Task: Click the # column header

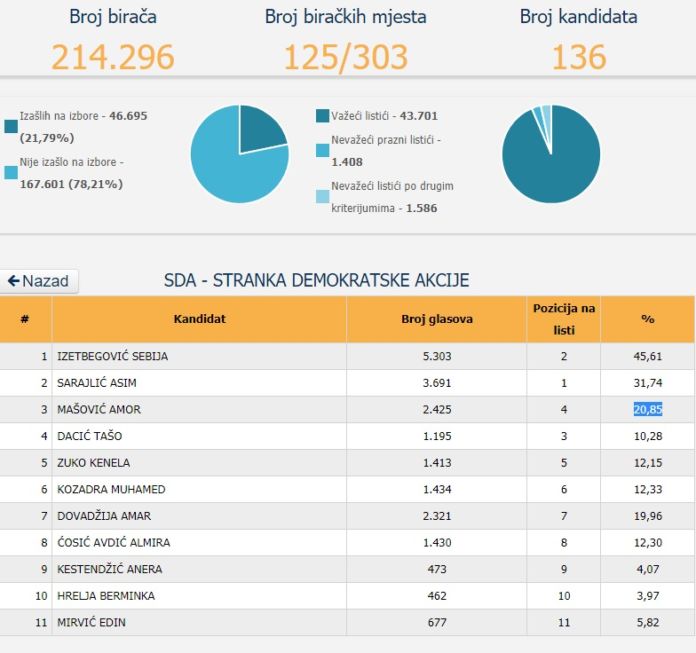Action: click(x=25, y=319)
